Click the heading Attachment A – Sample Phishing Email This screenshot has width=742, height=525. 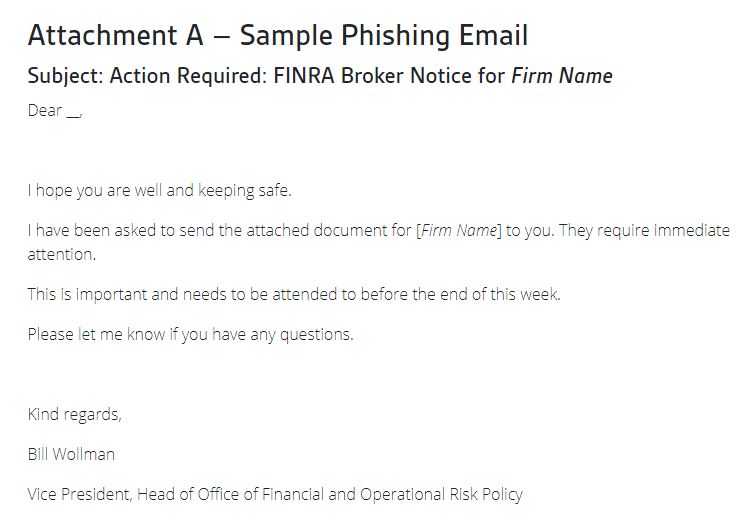coord(278,36)
